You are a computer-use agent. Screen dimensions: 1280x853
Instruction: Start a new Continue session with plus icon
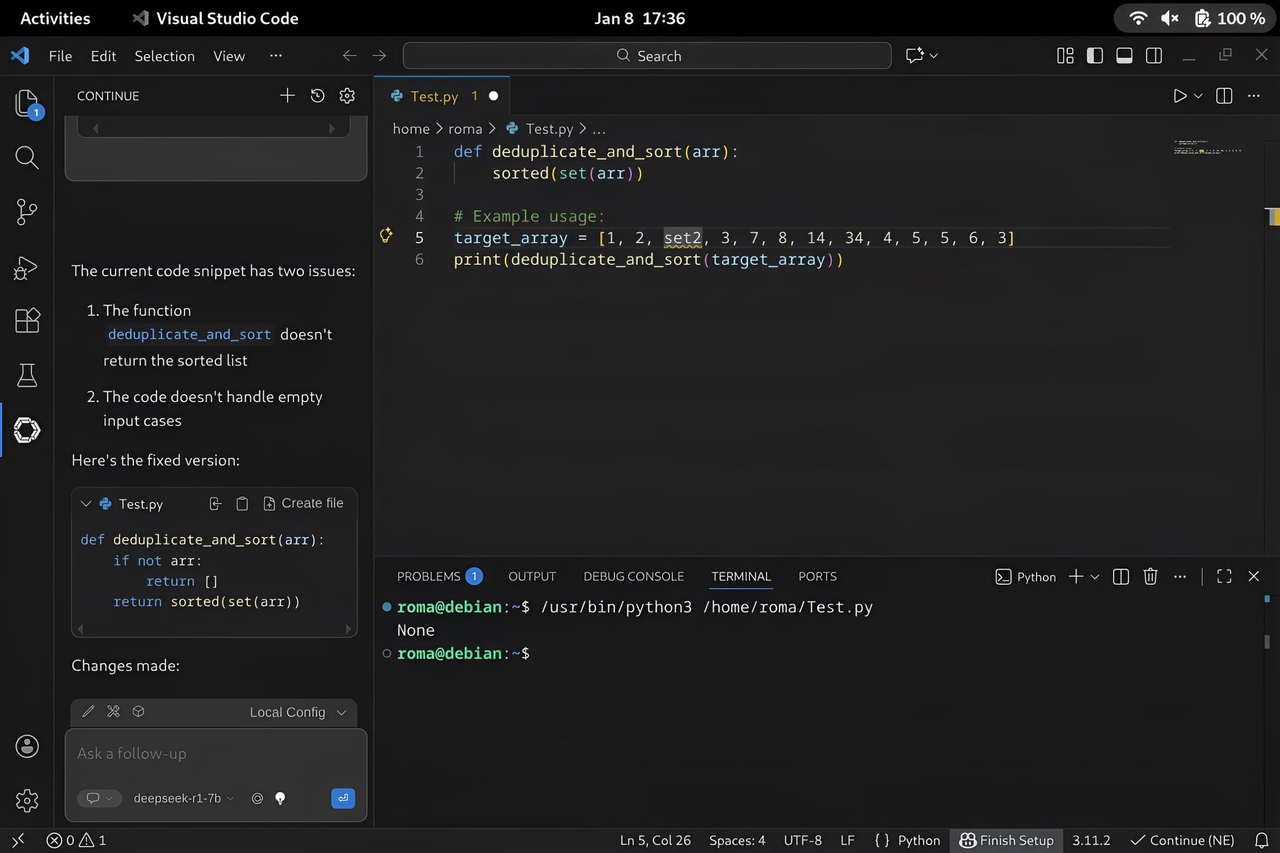pyautogui.click(x=287, y=96)
